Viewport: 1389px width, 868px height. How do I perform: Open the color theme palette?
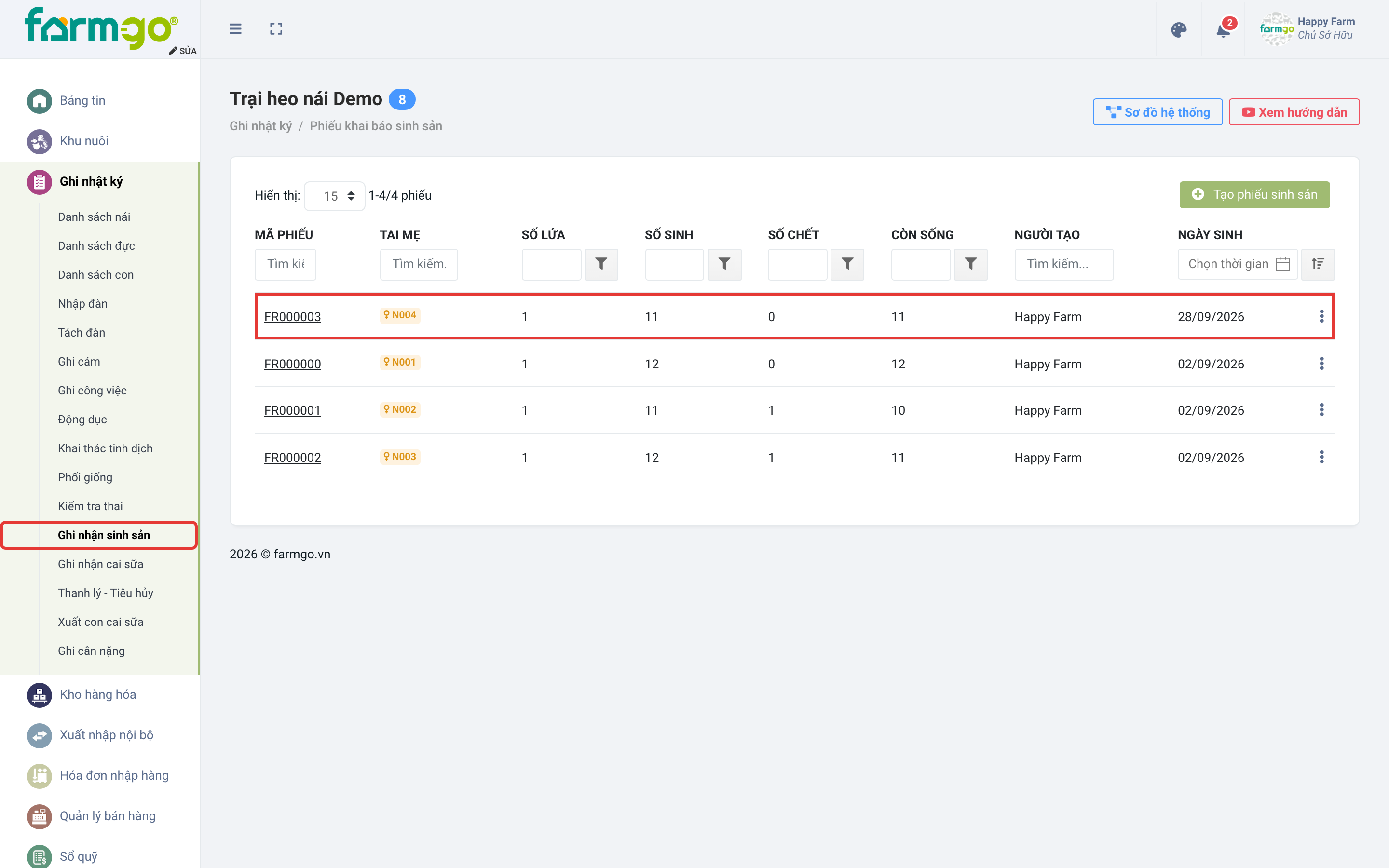(x=1178, y=30)
